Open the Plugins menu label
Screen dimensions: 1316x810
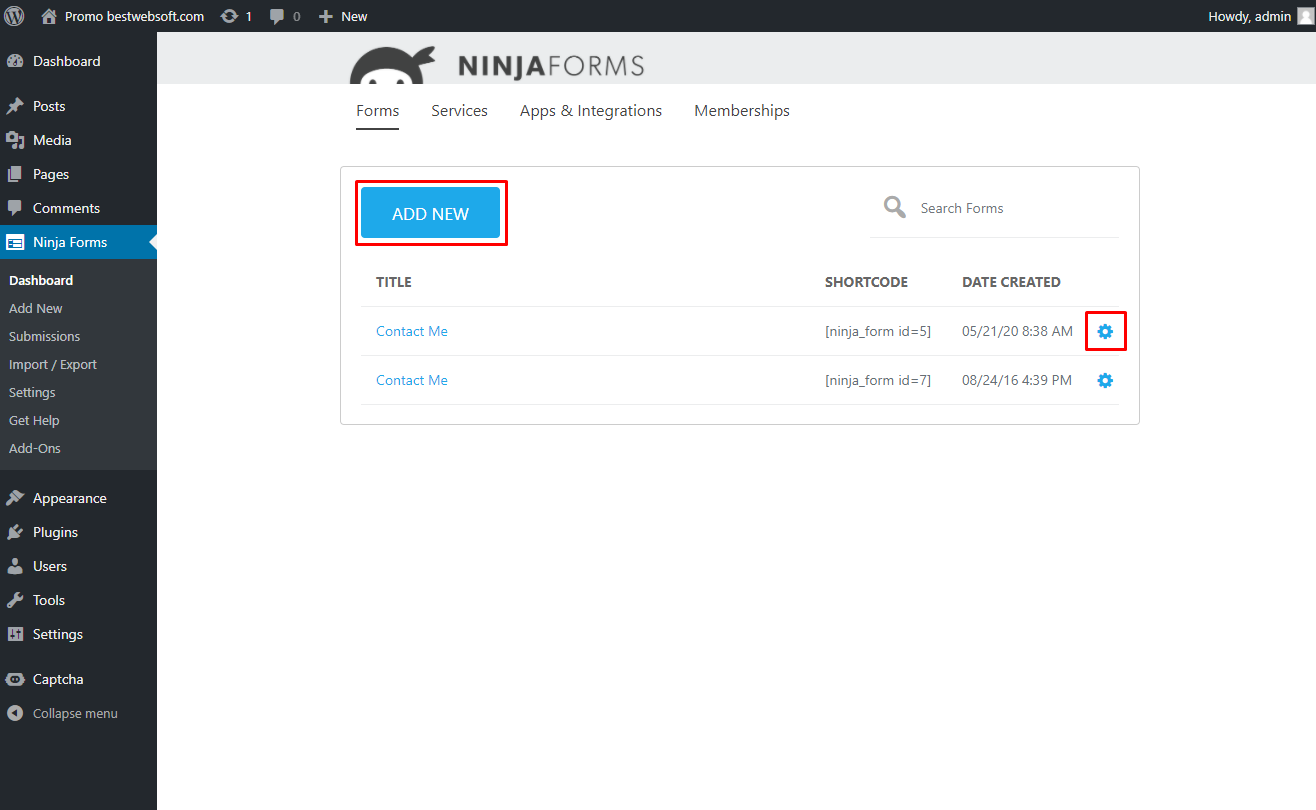[x=55, y=532]
